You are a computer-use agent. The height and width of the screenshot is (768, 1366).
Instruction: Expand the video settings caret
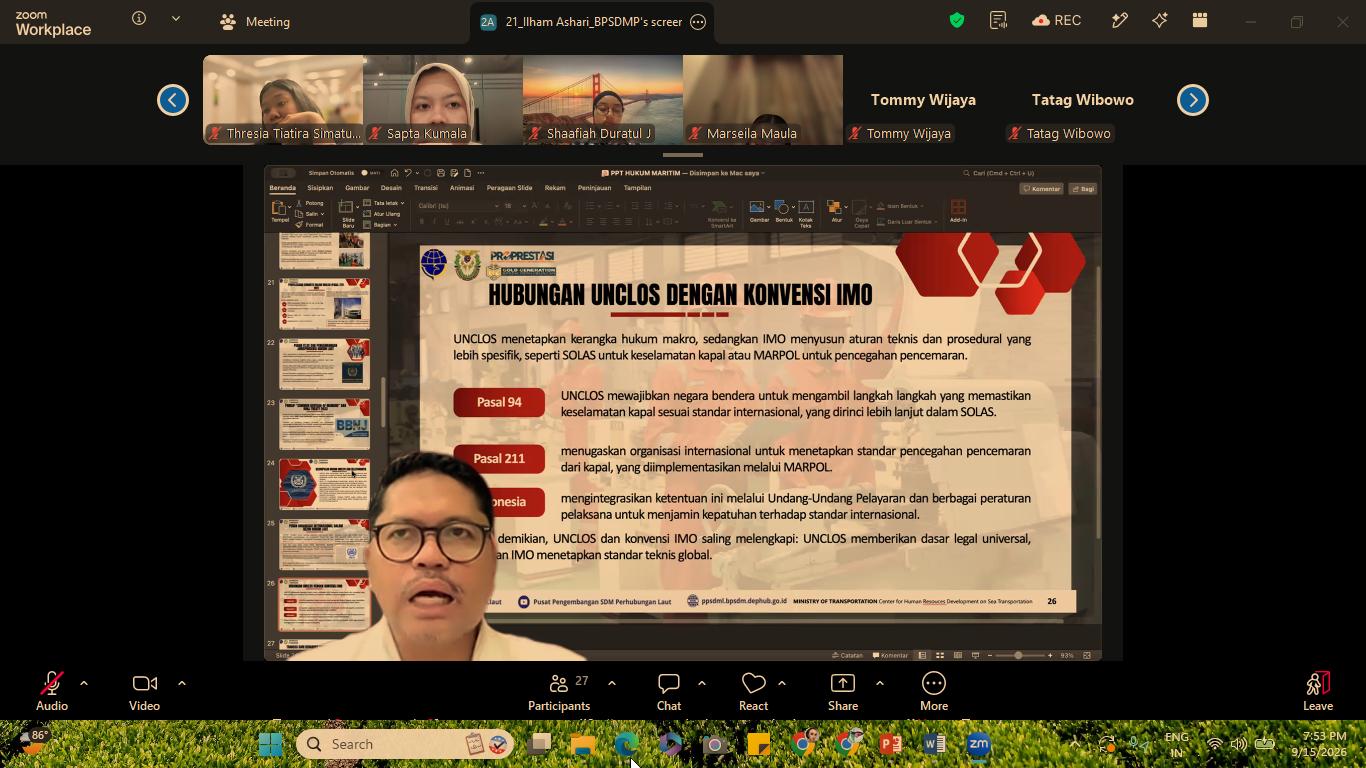(182, 684)
